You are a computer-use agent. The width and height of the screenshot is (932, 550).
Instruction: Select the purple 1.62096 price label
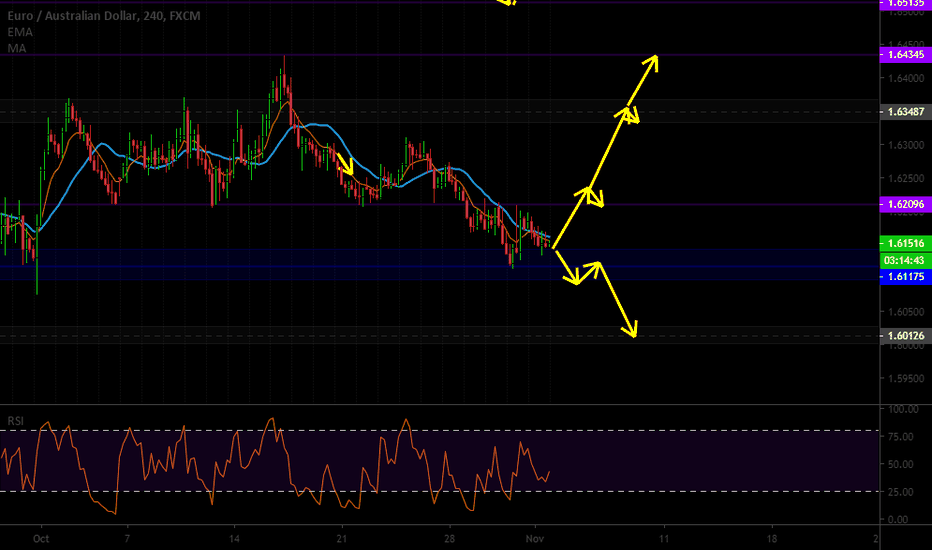(905, 205)
